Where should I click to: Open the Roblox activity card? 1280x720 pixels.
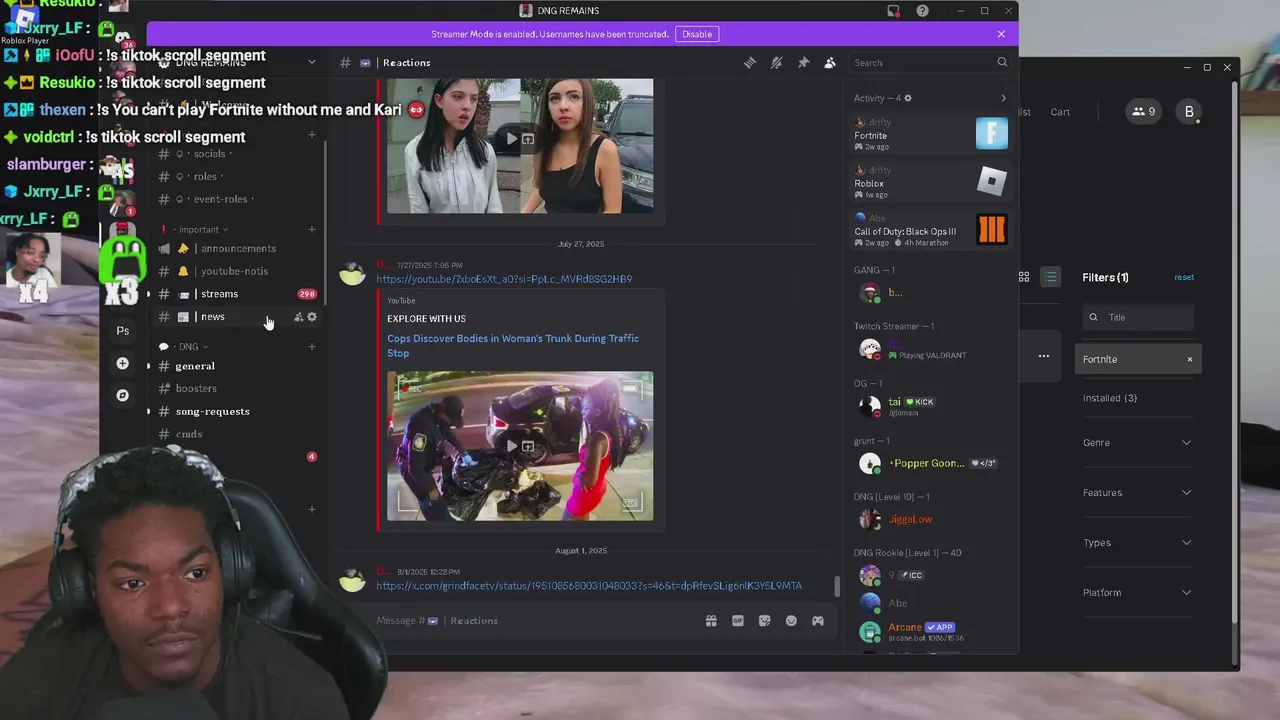[930, 182]
